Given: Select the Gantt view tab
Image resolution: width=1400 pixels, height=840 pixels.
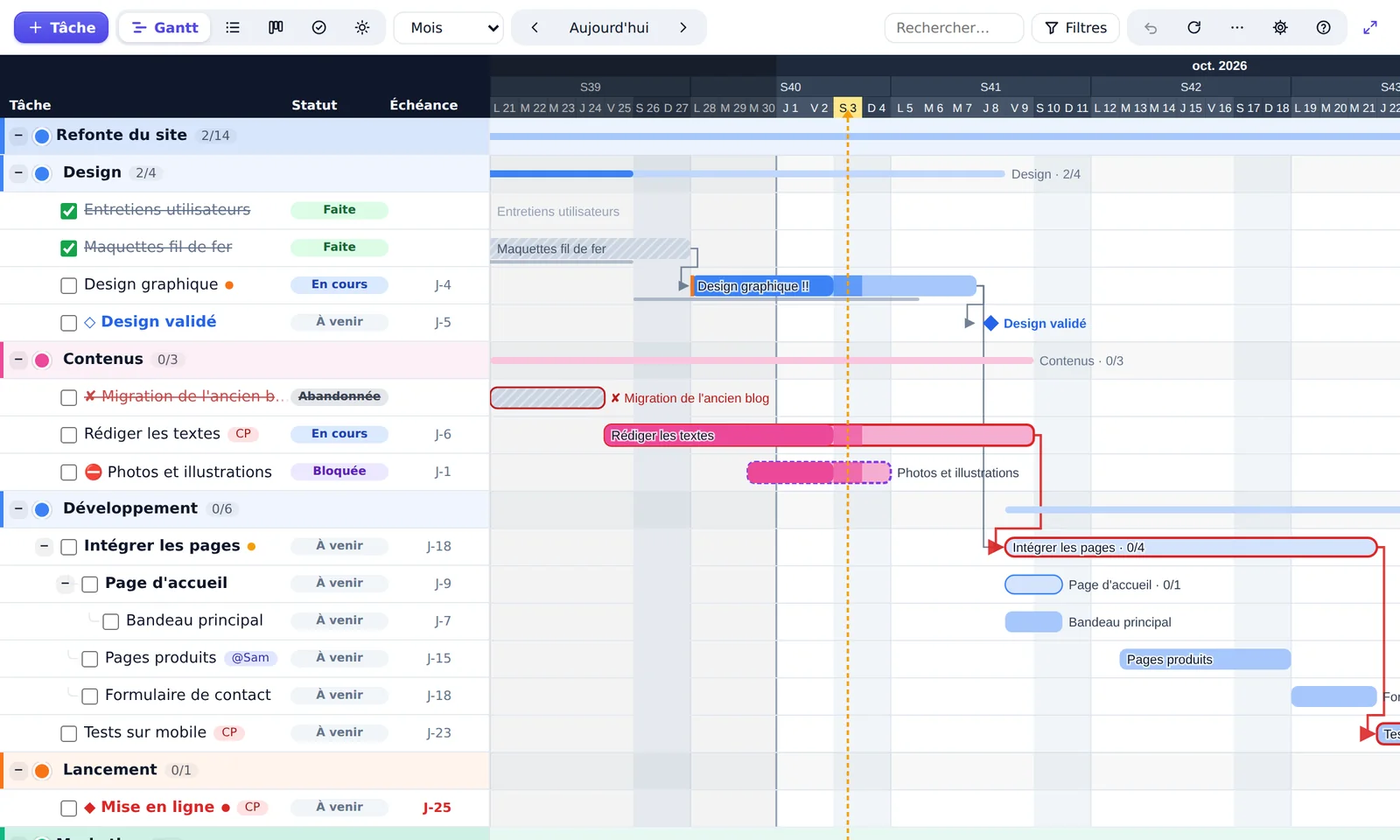Looking at the screenshot, I should (x=164, y=28).
